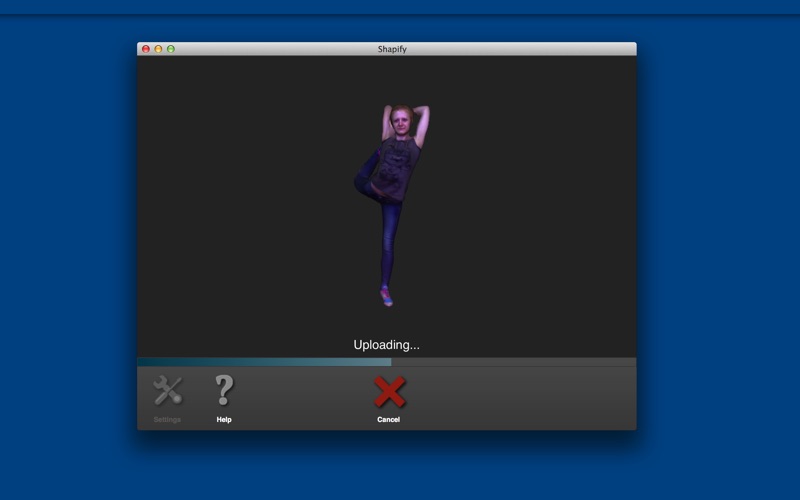The width and height of the screenshot is (800, 500).
Task: Click the filled portion of upload progress bar
Action: [263, 362]
